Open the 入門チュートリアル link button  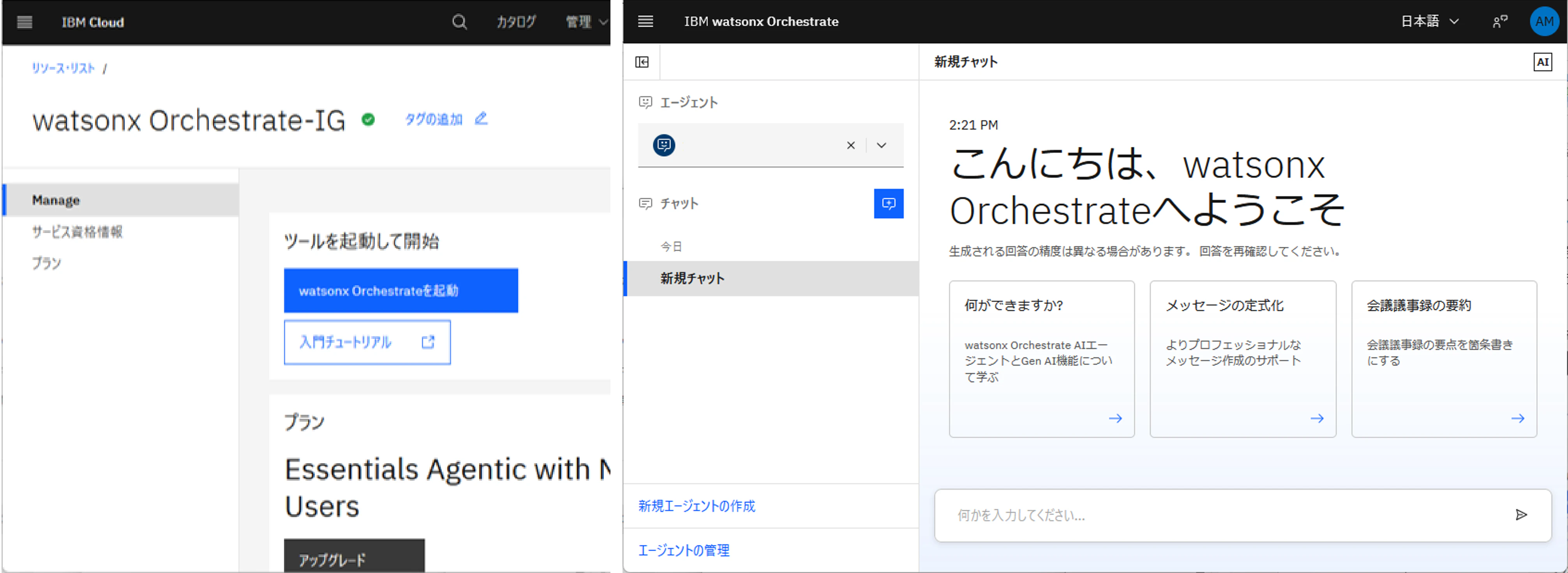click(367, 342)
